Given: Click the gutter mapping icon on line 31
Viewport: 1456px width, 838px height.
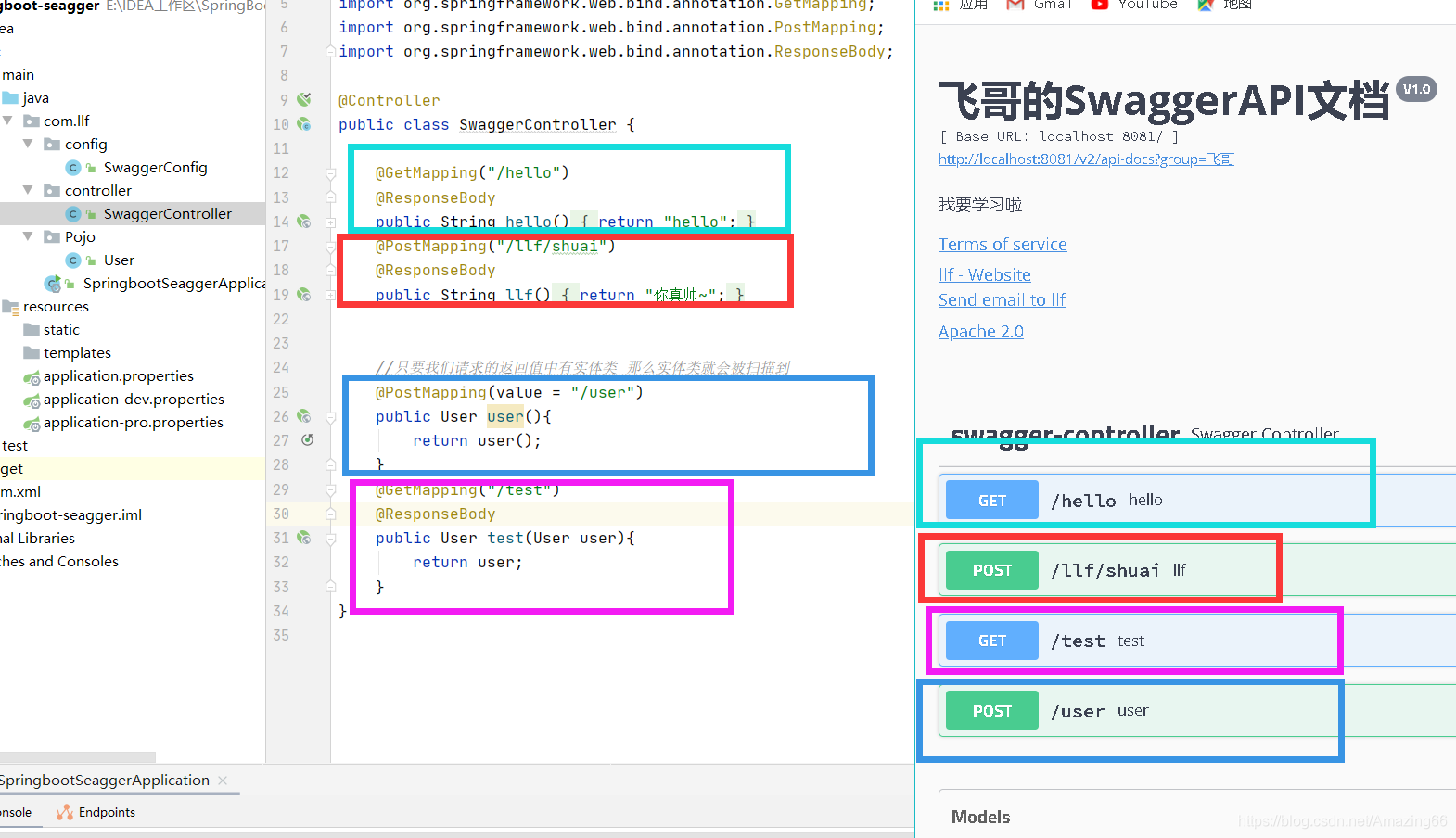Looking at the screenshot, I should [303, 538].
